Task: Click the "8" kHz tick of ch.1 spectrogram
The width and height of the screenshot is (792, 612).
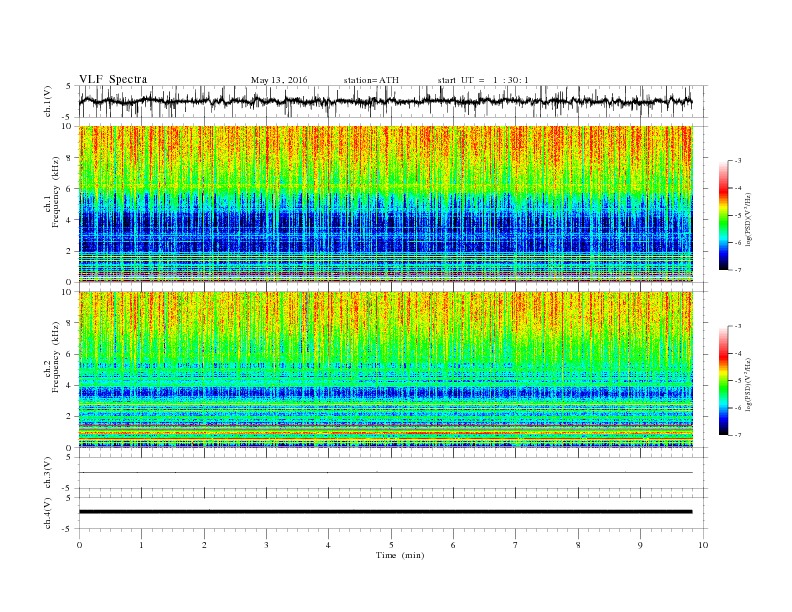Action: coord(69,158)
